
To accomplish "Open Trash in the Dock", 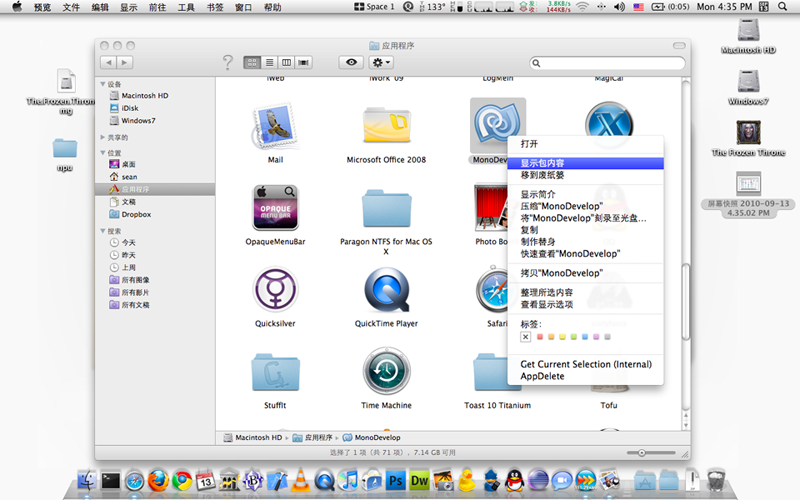I will pos(716,480).
